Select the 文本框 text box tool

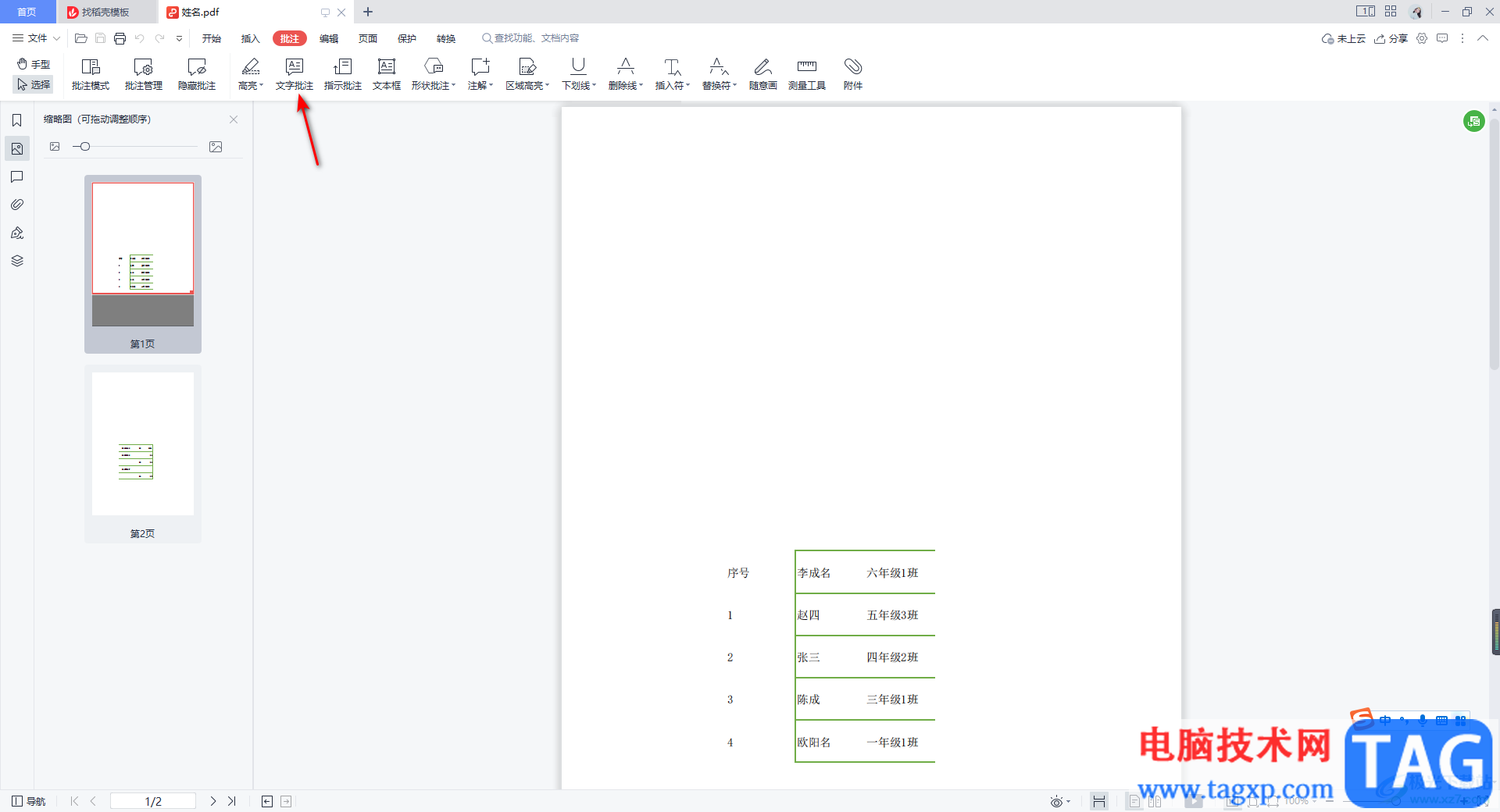click(x=387, y=75)
